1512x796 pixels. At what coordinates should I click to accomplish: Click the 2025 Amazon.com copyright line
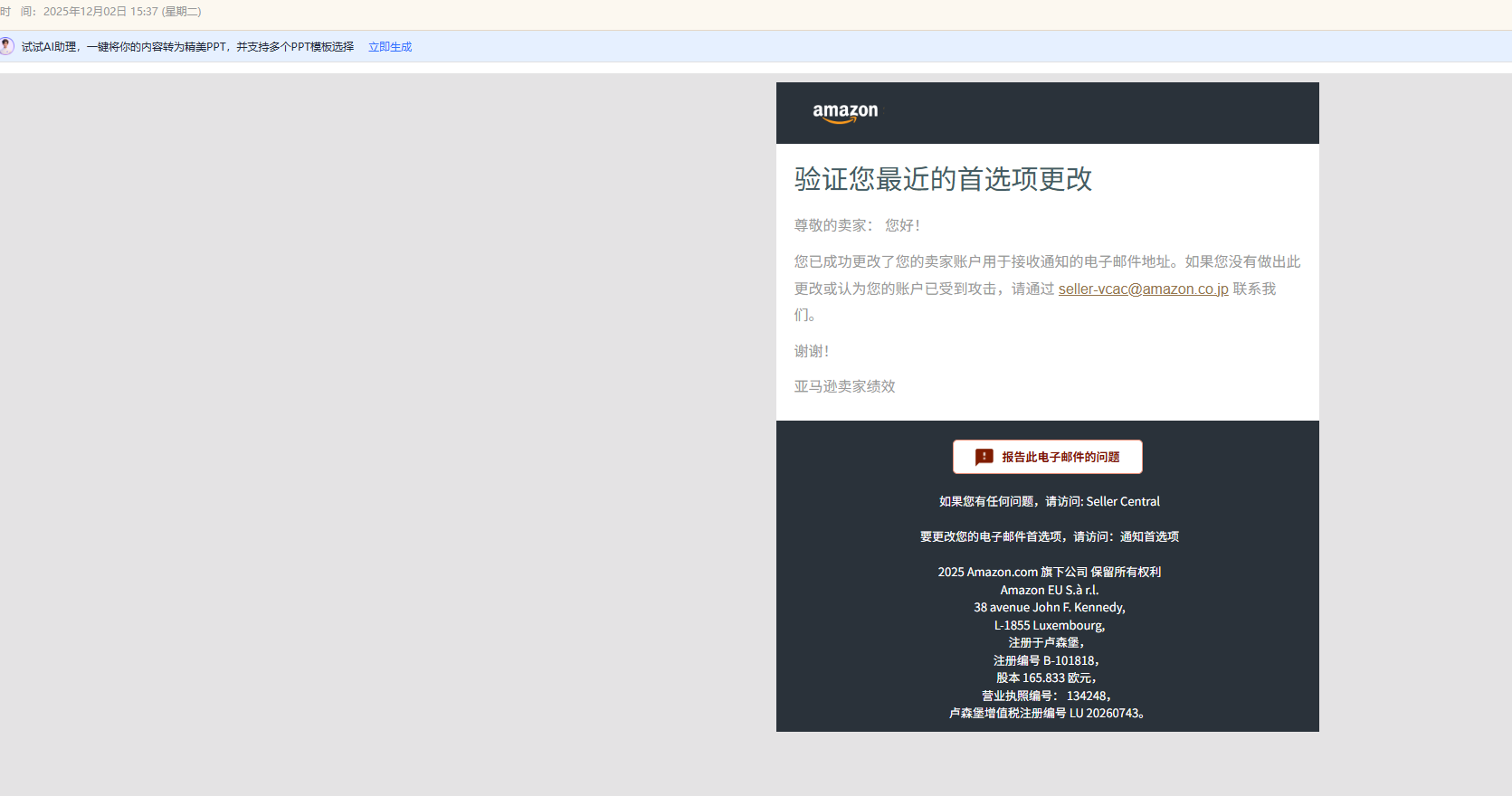click(1049, 572)
